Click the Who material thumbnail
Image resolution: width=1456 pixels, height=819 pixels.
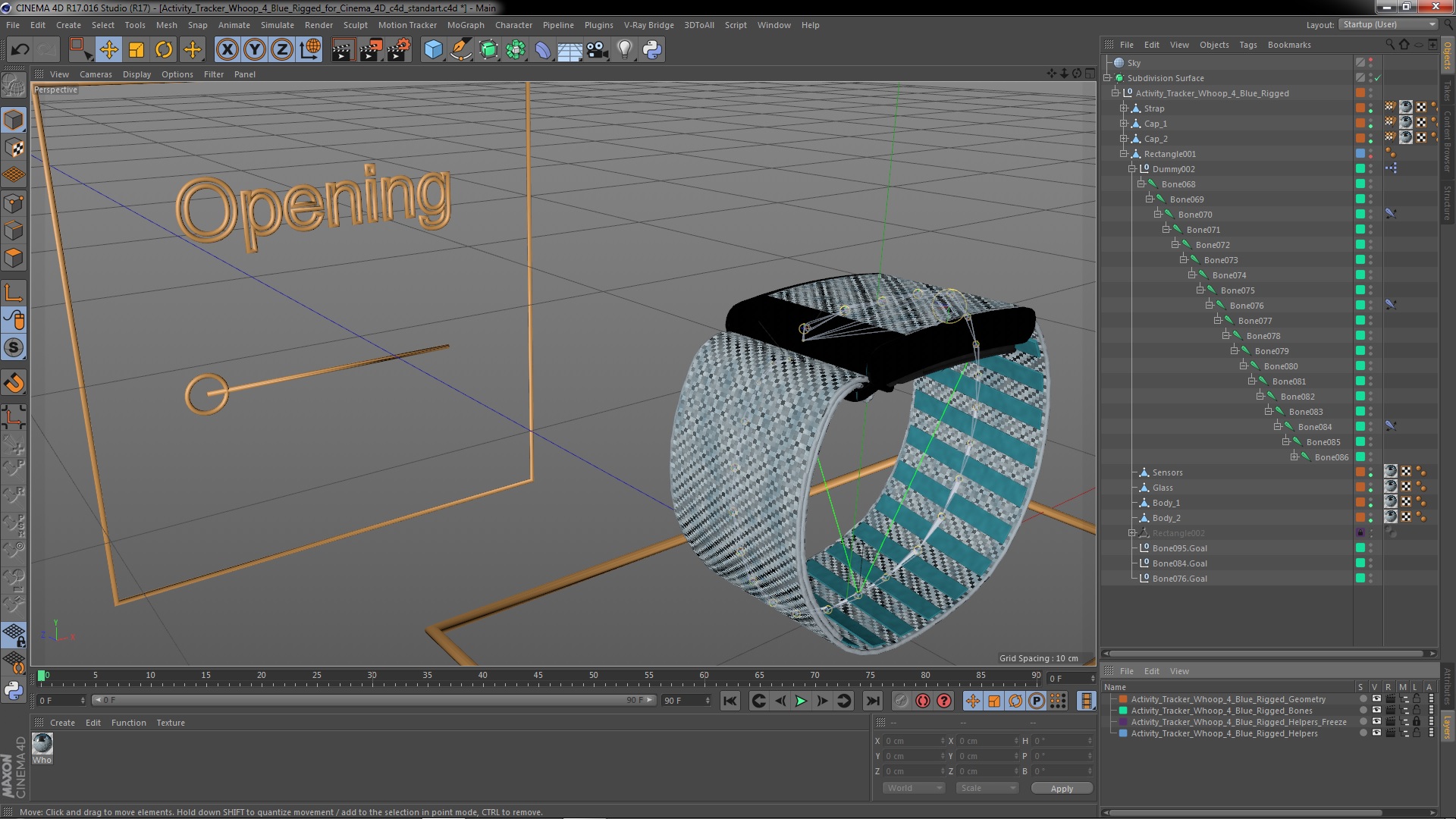tap(42, 744)
